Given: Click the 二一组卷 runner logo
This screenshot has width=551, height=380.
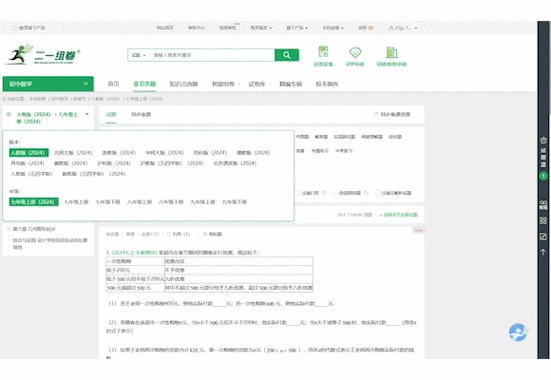Looking at the screenshot, I should [42, 55].
